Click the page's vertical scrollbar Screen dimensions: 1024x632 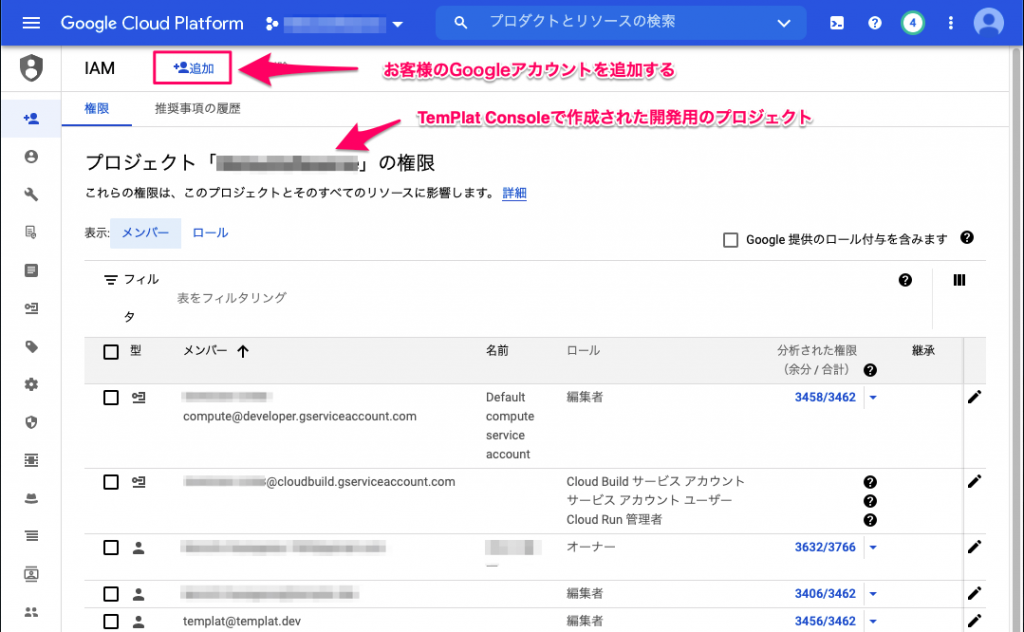1017,339
